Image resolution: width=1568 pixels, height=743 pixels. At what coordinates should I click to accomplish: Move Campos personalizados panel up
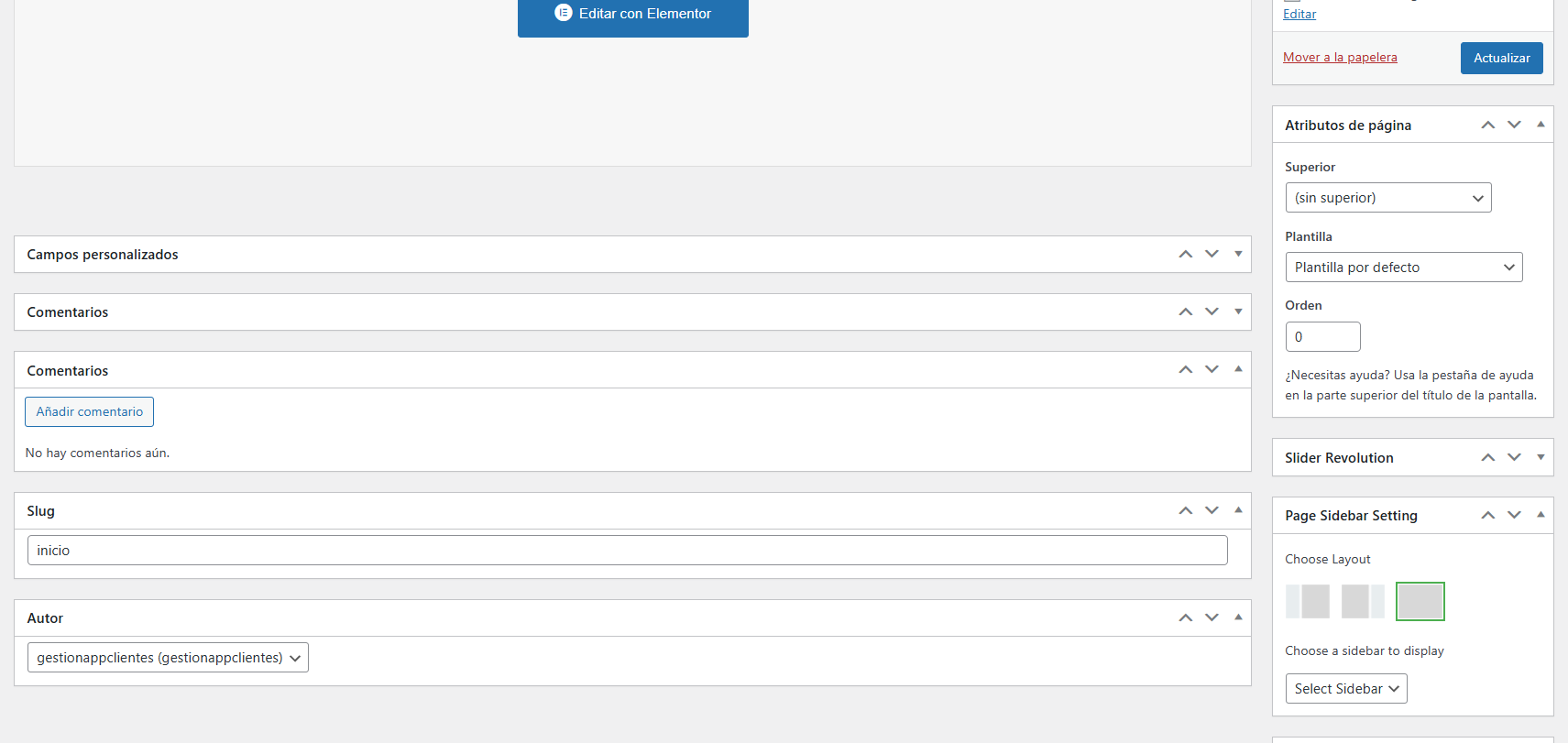(x=1186, y=254)
